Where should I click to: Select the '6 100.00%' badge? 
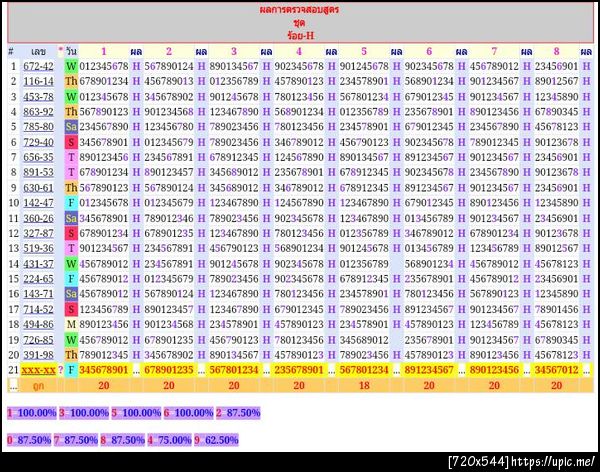[188, 413]
